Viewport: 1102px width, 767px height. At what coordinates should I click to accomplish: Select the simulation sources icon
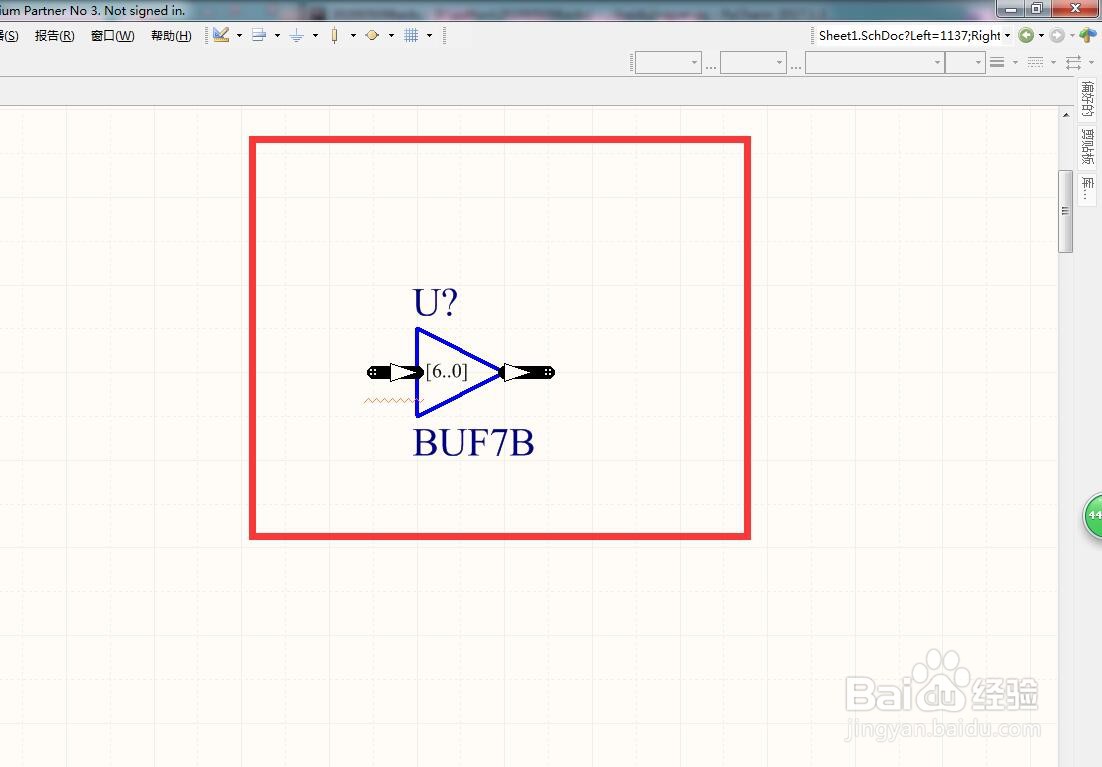[x=372, y=35]
